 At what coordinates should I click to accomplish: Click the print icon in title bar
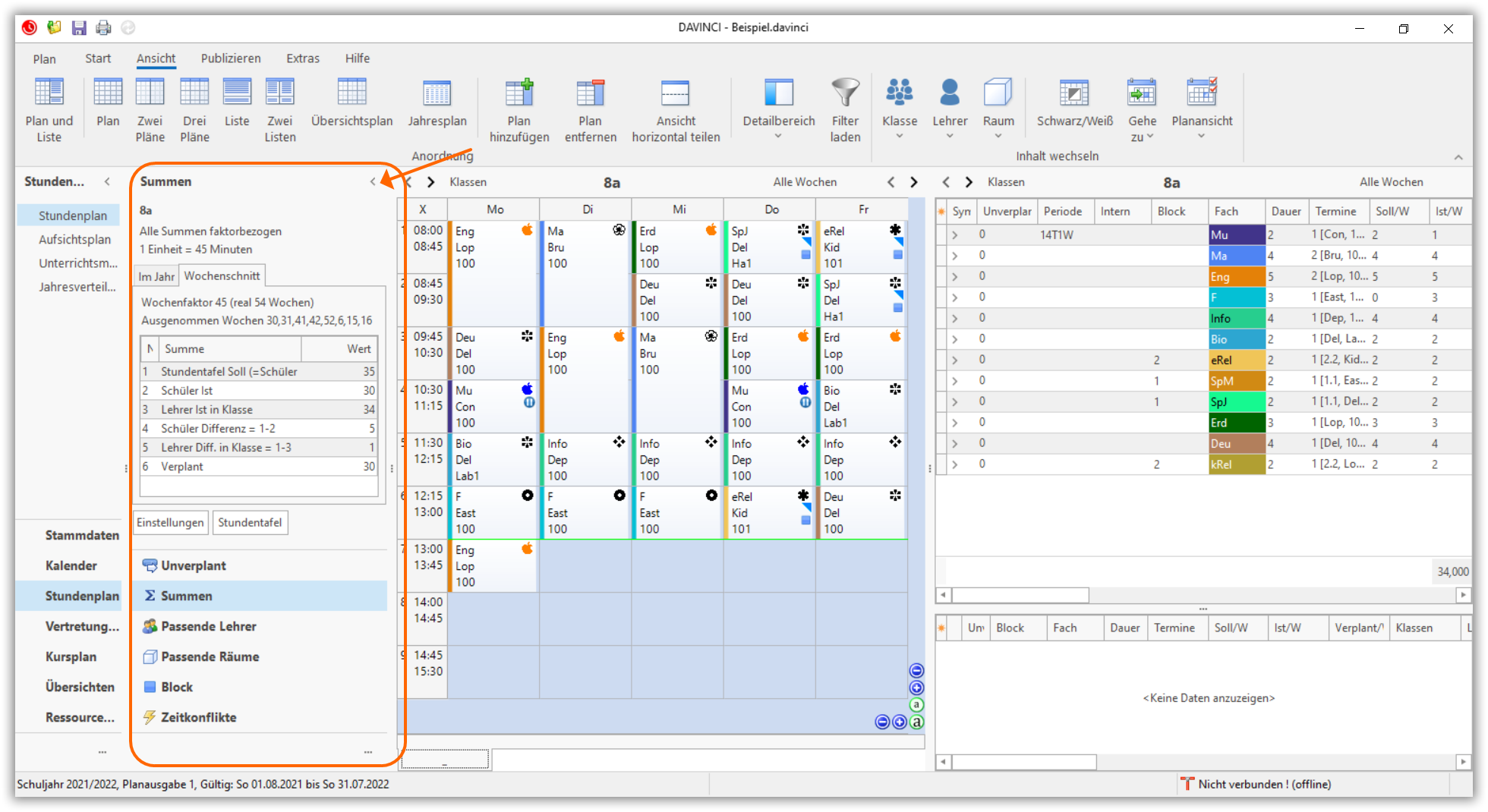click(x=103, y=28)
